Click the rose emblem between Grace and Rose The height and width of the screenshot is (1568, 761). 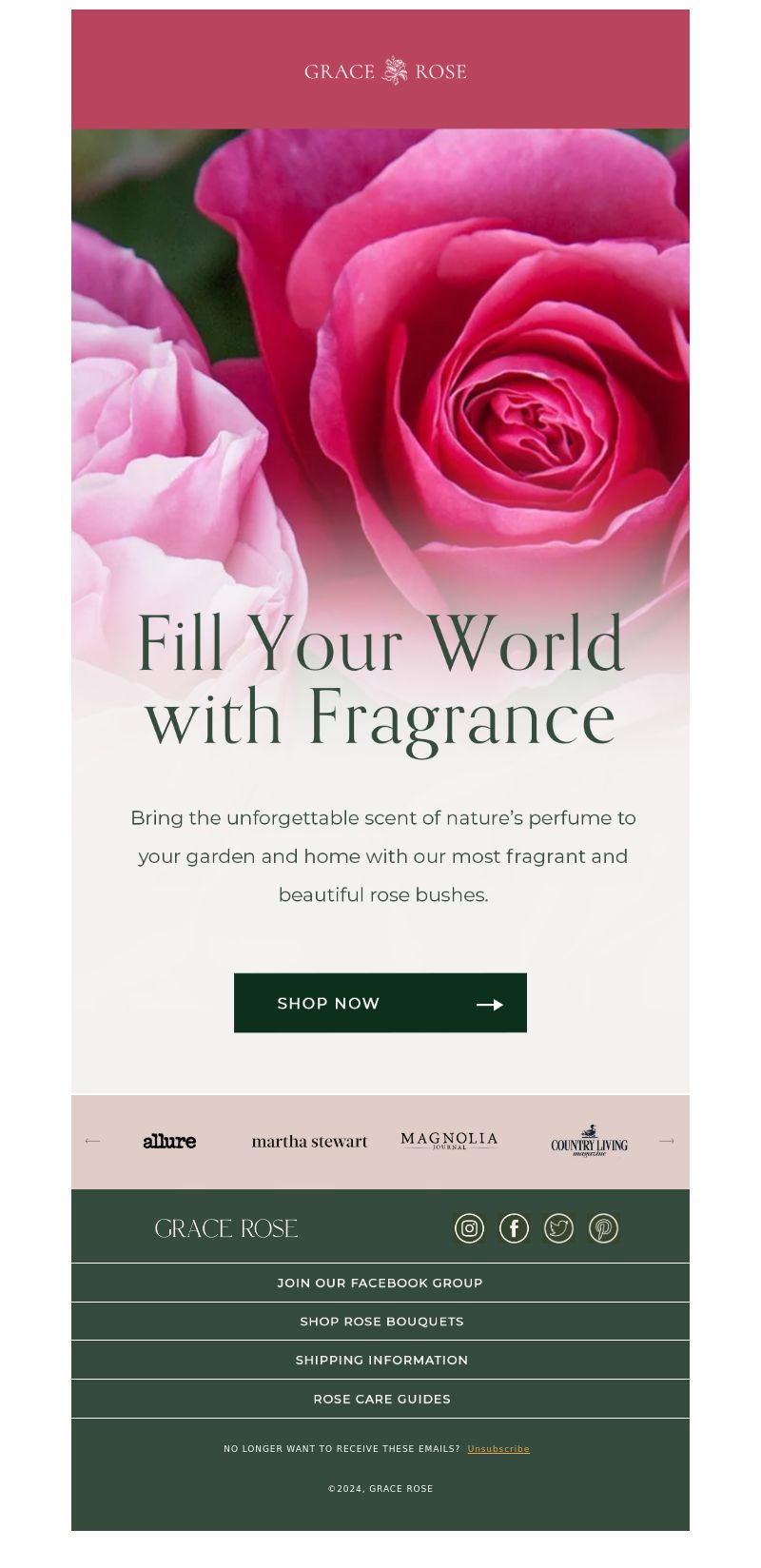pos(395,70)
